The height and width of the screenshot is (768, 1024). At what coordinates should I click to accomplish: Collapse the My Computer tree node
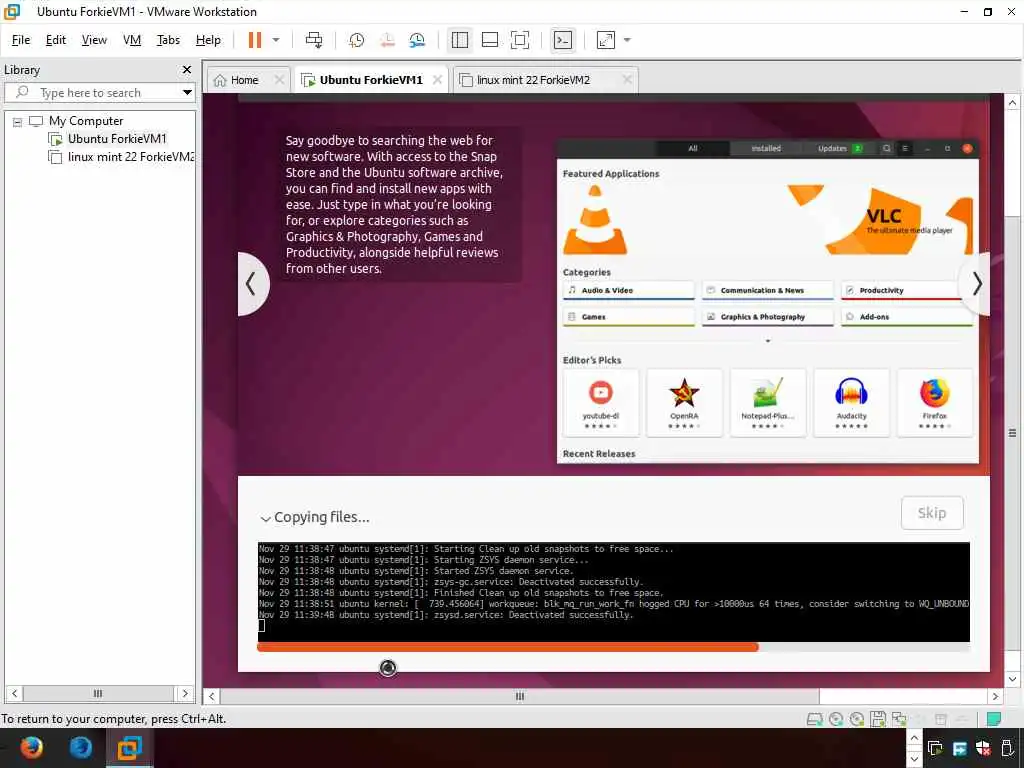pos(18,121)
